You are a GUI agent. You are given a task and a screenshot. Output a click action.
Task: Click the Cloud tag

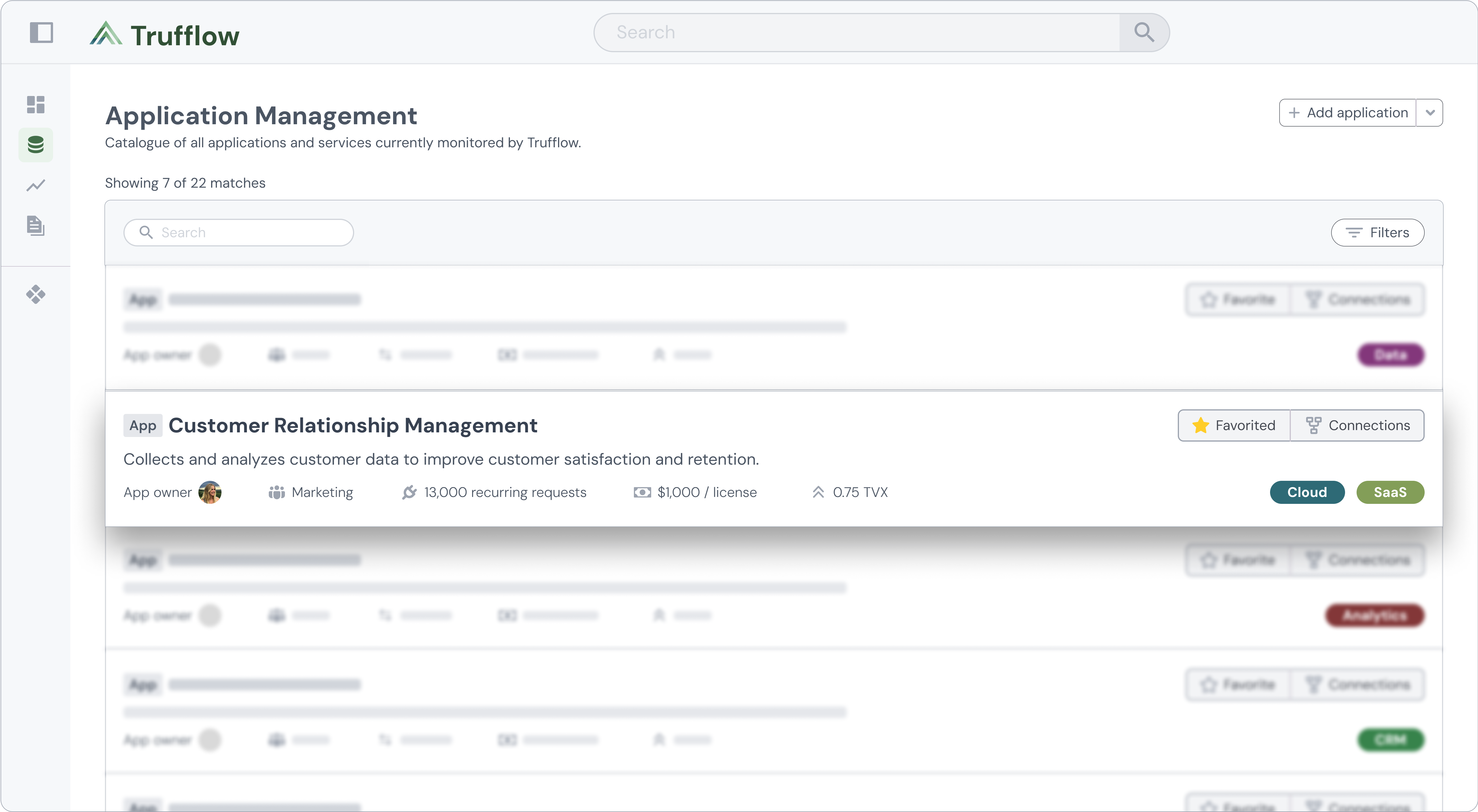click(1307, 492)
